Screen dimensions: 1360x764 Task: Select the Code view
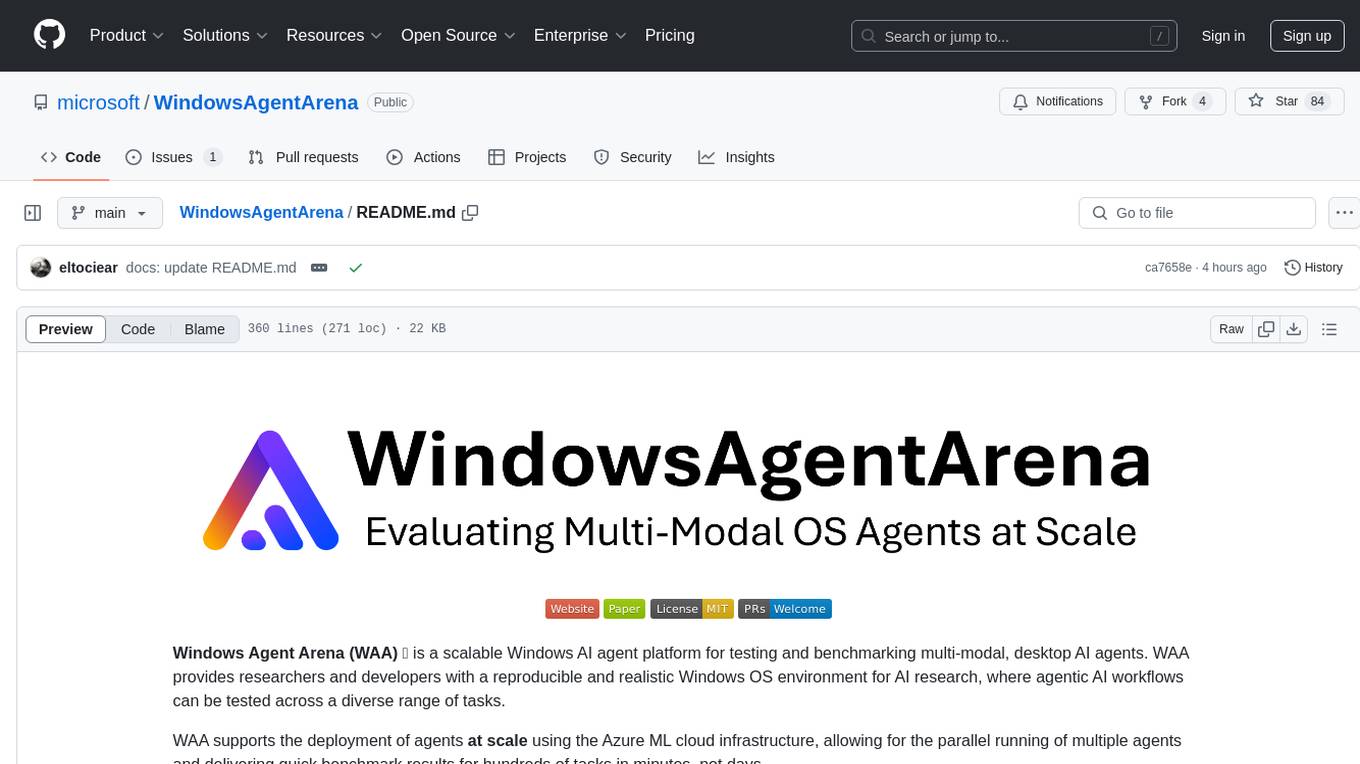[138, 329]
